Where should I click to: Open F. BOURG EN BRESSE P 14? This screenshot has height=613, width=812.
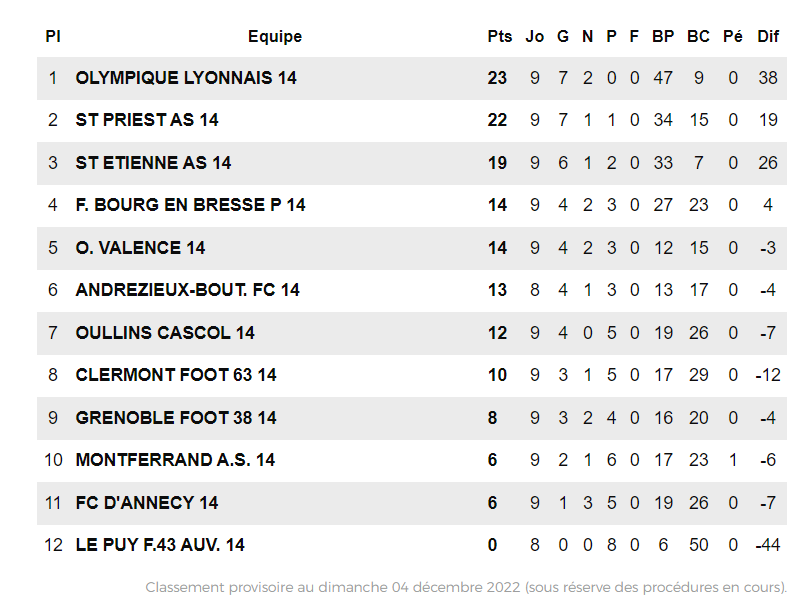coord(190,205)
